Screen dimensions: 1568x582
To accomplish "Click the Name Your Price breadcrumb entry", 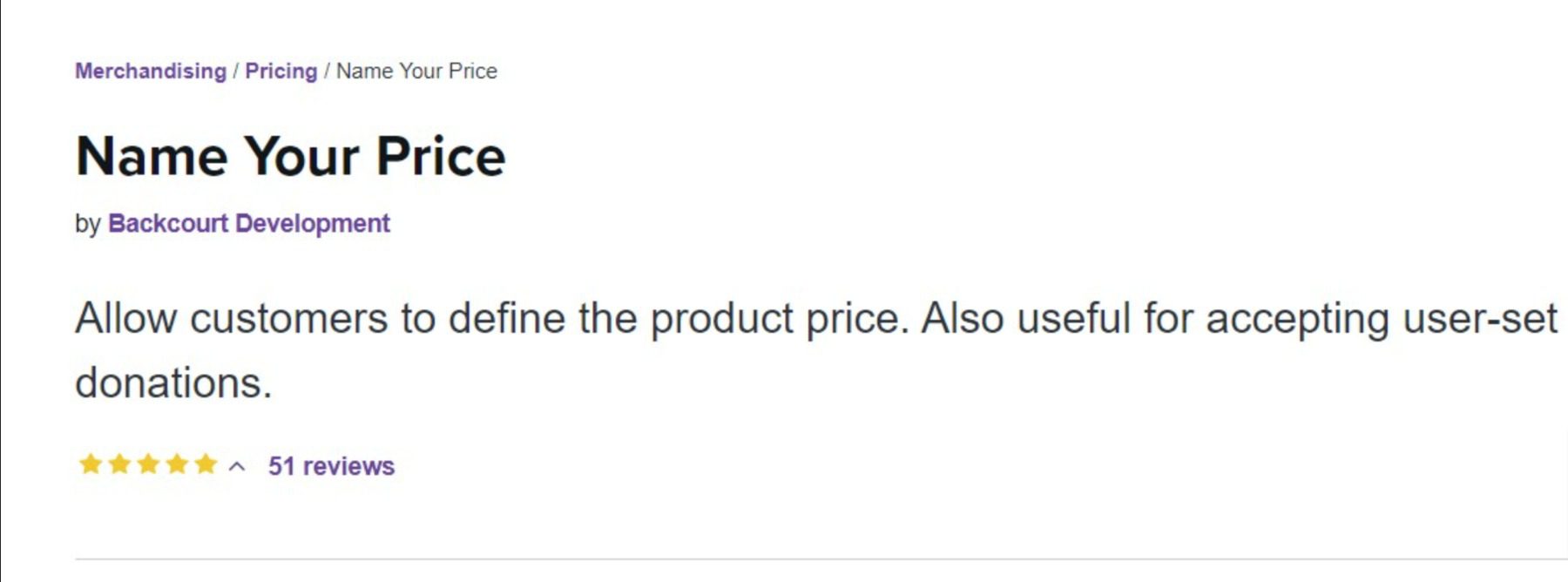I will pyautogui.click(x=416, y=71).
